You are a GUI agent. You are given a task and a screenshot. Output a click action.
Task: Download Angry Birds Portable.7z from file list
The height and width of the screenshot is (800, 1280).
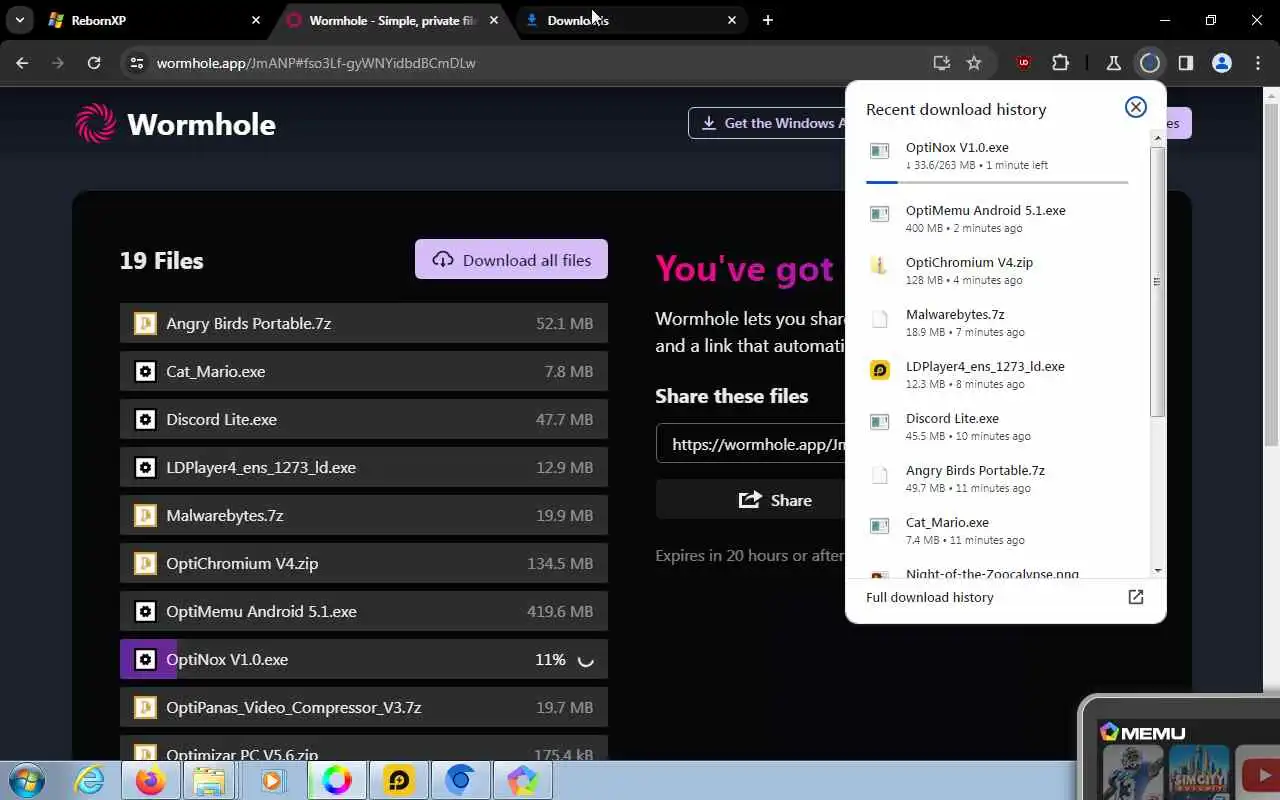[x=364, y=323]
